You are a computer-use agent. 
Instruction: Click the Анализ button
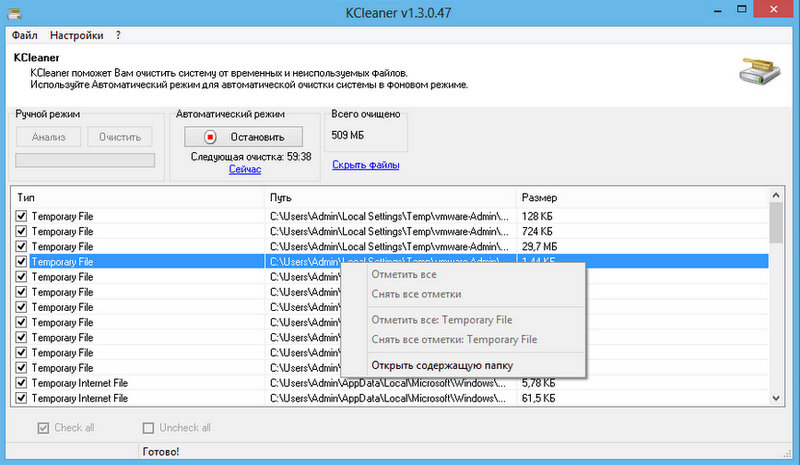(48, 137)
